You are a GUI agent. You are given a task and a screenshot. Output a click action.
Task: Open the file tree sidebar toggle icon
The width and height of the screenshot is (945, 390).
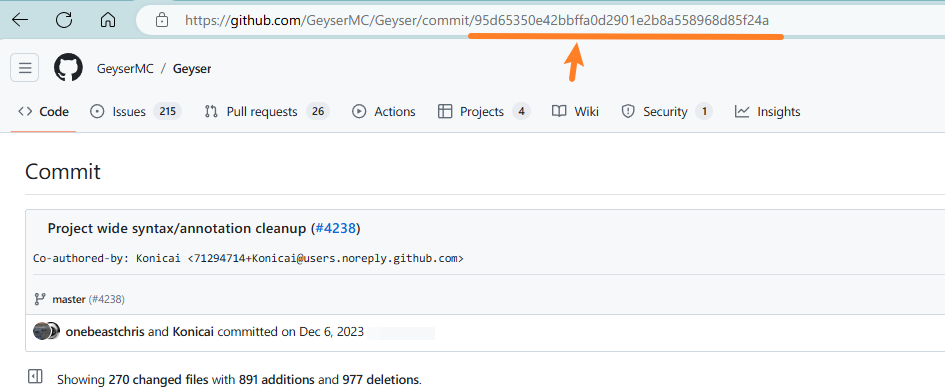[x=35, y=377]
